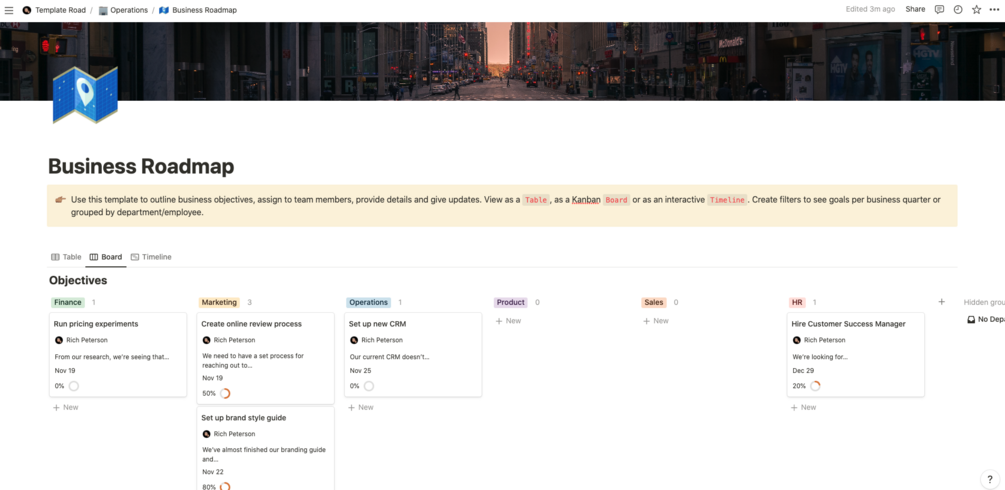Click the Product group label
The image size is (1005, 490).
pyautogui.click(x=511, y=302)
